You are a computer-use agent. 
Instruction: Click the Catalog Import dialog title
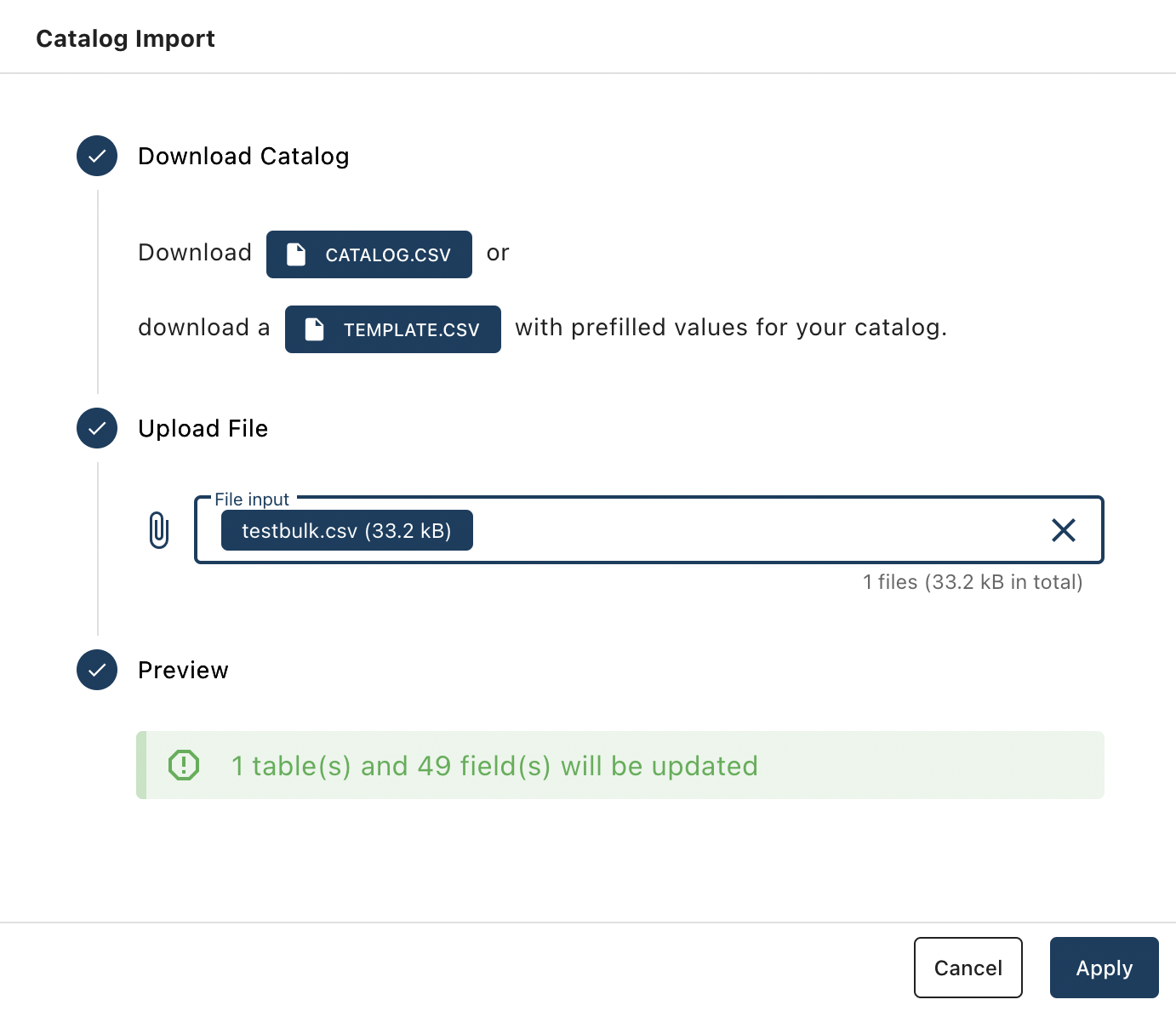pos(125,38)
